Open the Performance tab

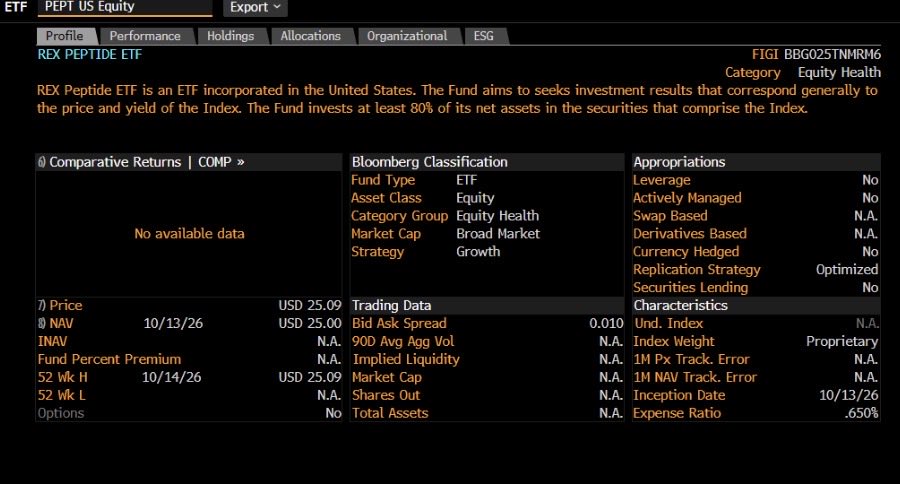(145, 36)
